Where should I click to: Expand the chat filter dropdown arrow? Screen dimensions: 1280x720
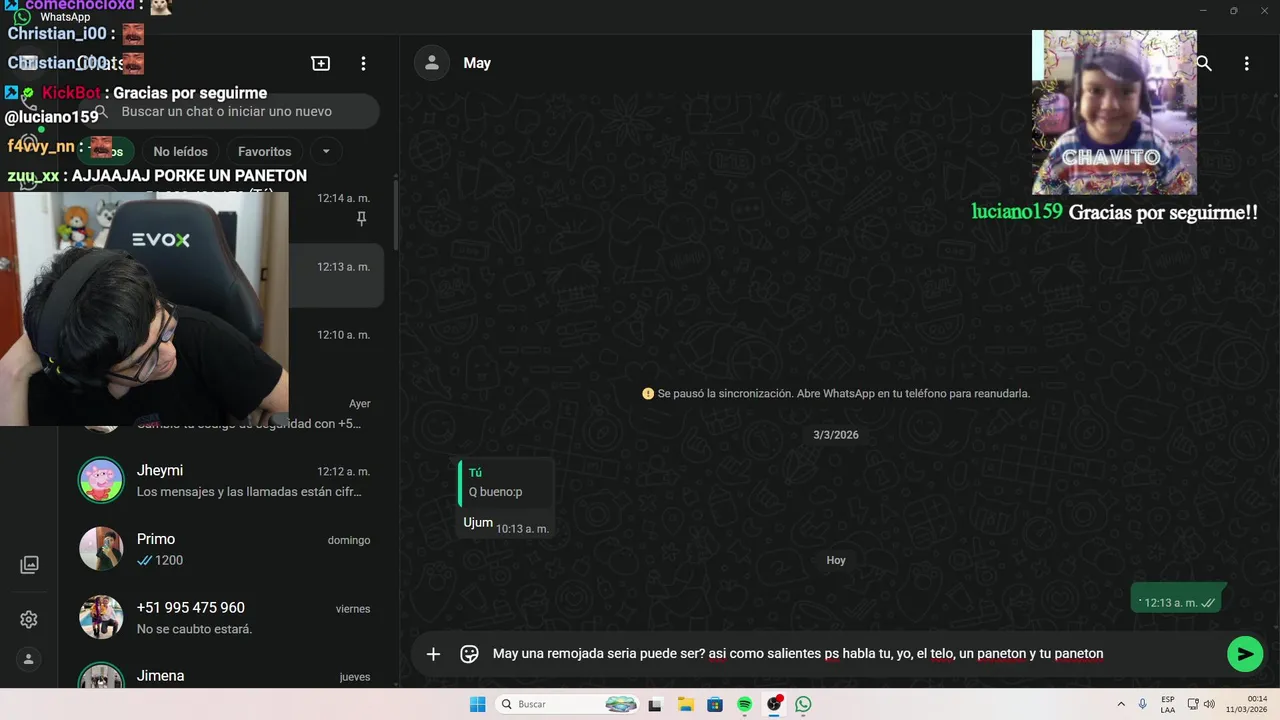(x=326, y=152)
